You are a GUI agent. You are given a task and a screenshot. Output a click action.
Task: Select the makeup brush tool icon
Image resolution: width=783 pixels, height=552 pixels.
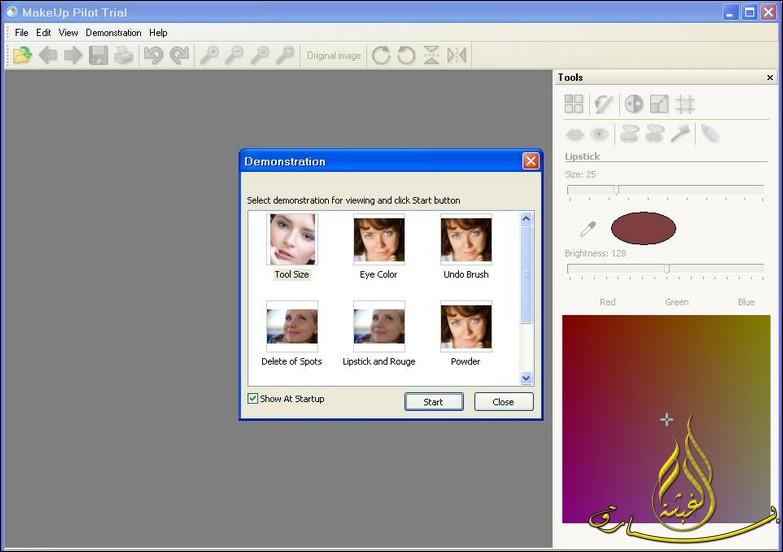[680, 134]
